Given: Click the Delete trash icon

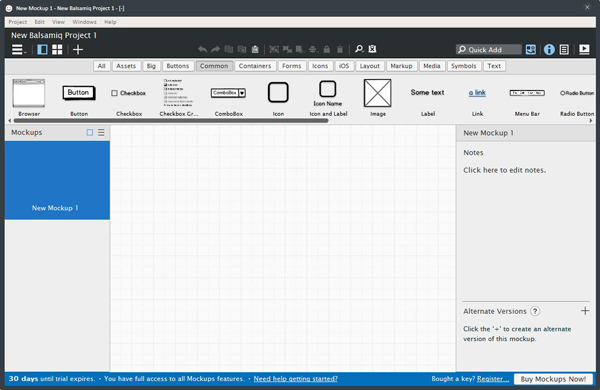Looking at the screenshot, I should (x=340, y=49).
